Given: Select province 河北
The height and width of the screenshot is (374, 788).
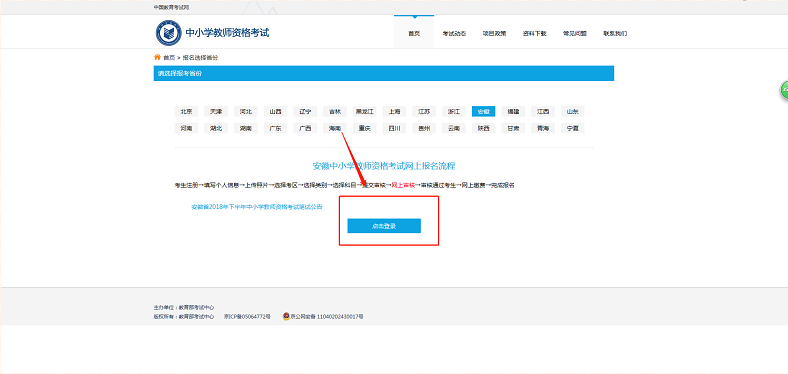Looking at the screenshot, I should (x=246, y=112).
